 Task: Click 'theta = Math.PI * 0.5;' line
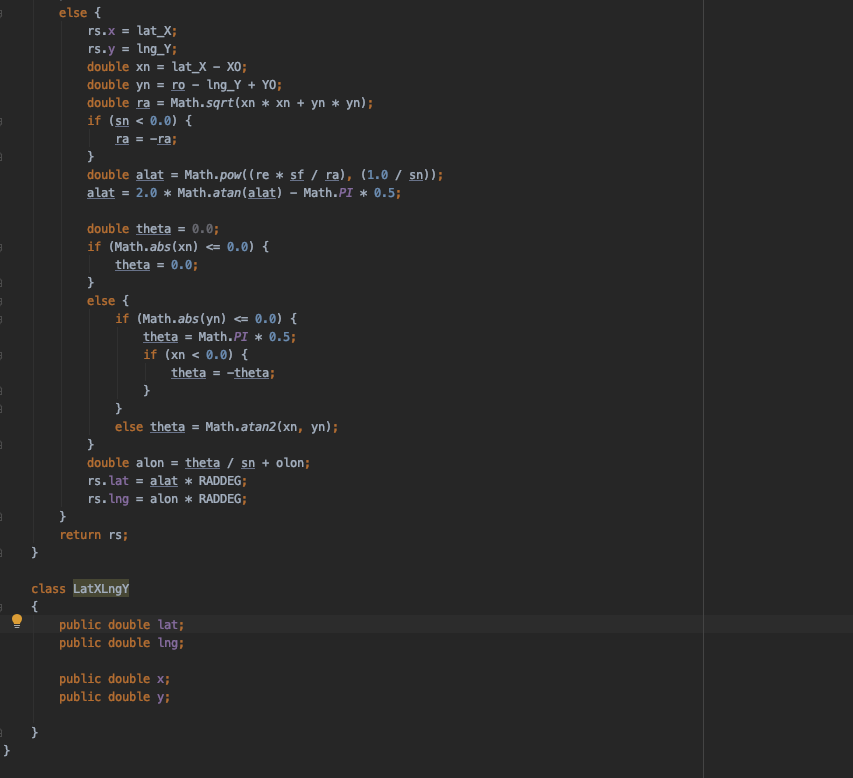tap(220, 336)
